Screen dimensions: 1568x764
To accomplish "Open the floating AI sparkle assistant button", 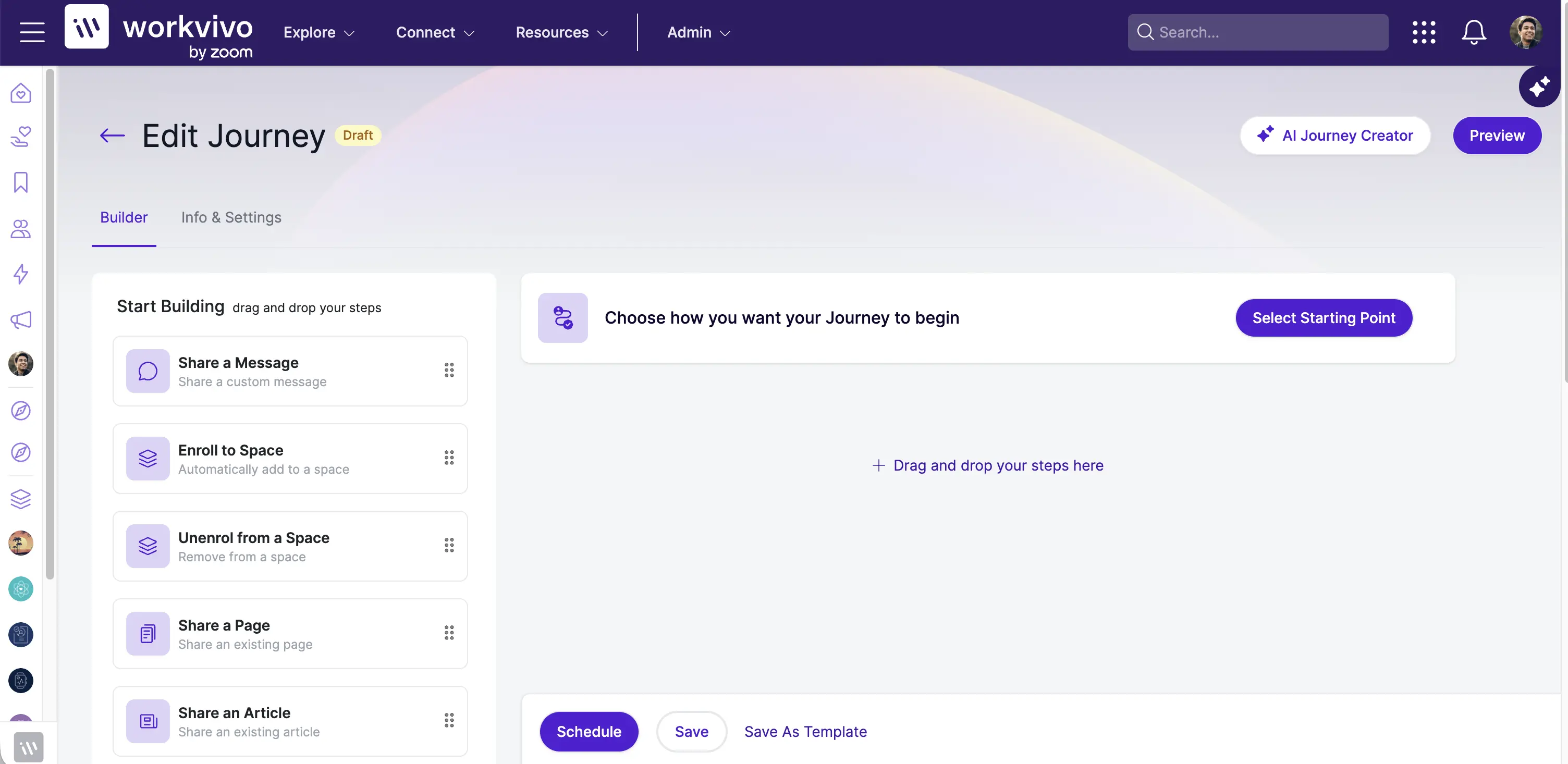I will click(1539, 87).
